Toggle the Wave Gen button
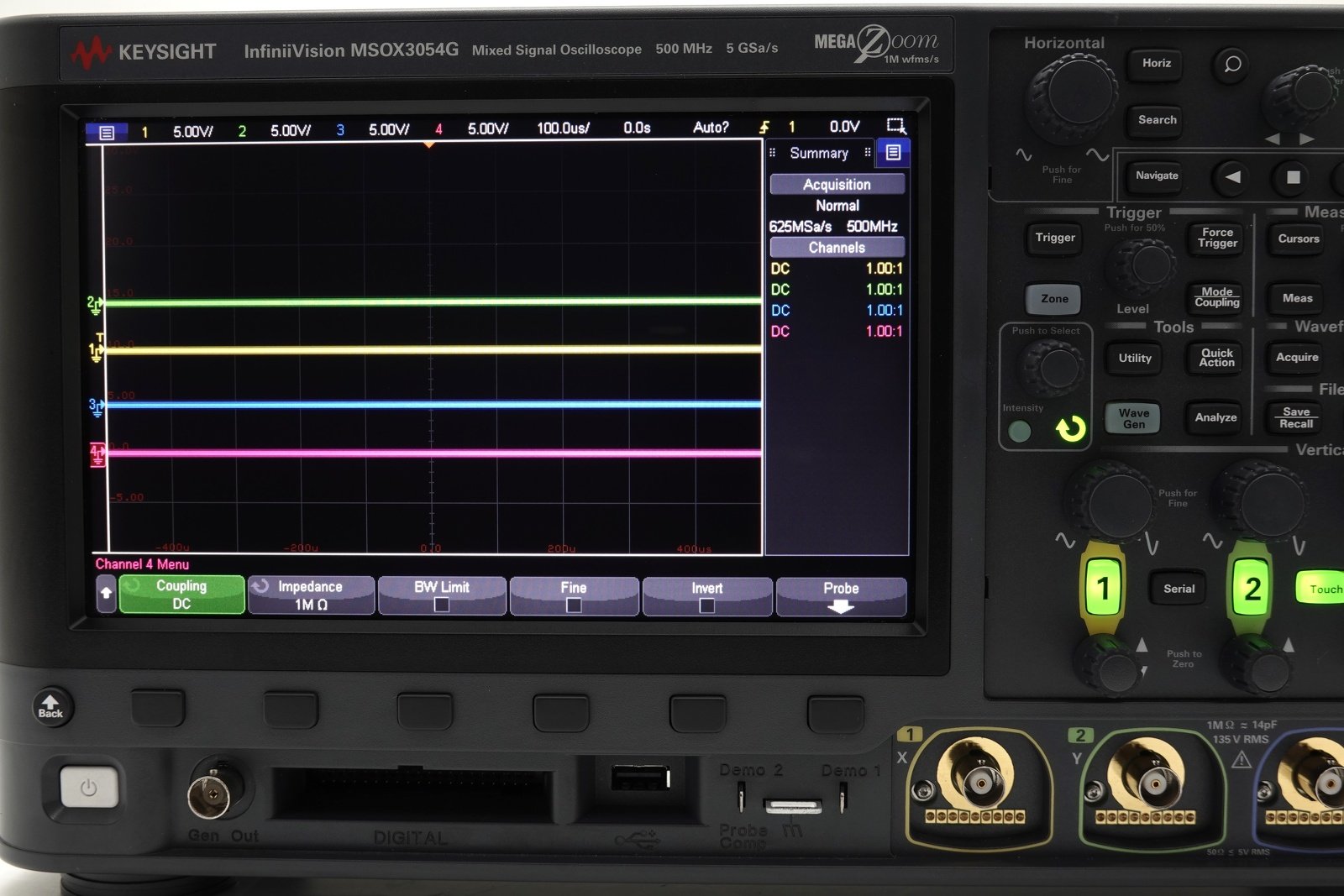1344x896 pixels. click(1133, 417)
